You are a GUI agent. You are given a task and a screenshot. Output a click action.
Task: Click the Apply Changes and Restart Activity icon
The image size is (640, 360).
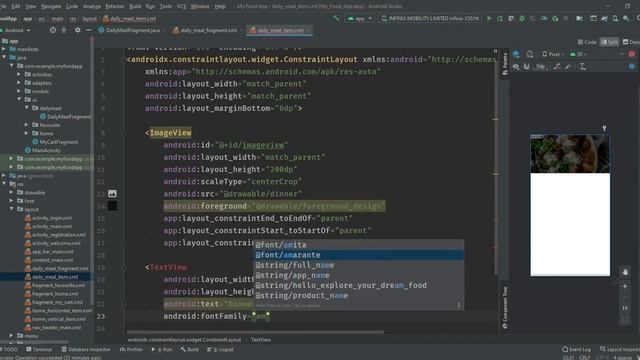coord(500,18)
